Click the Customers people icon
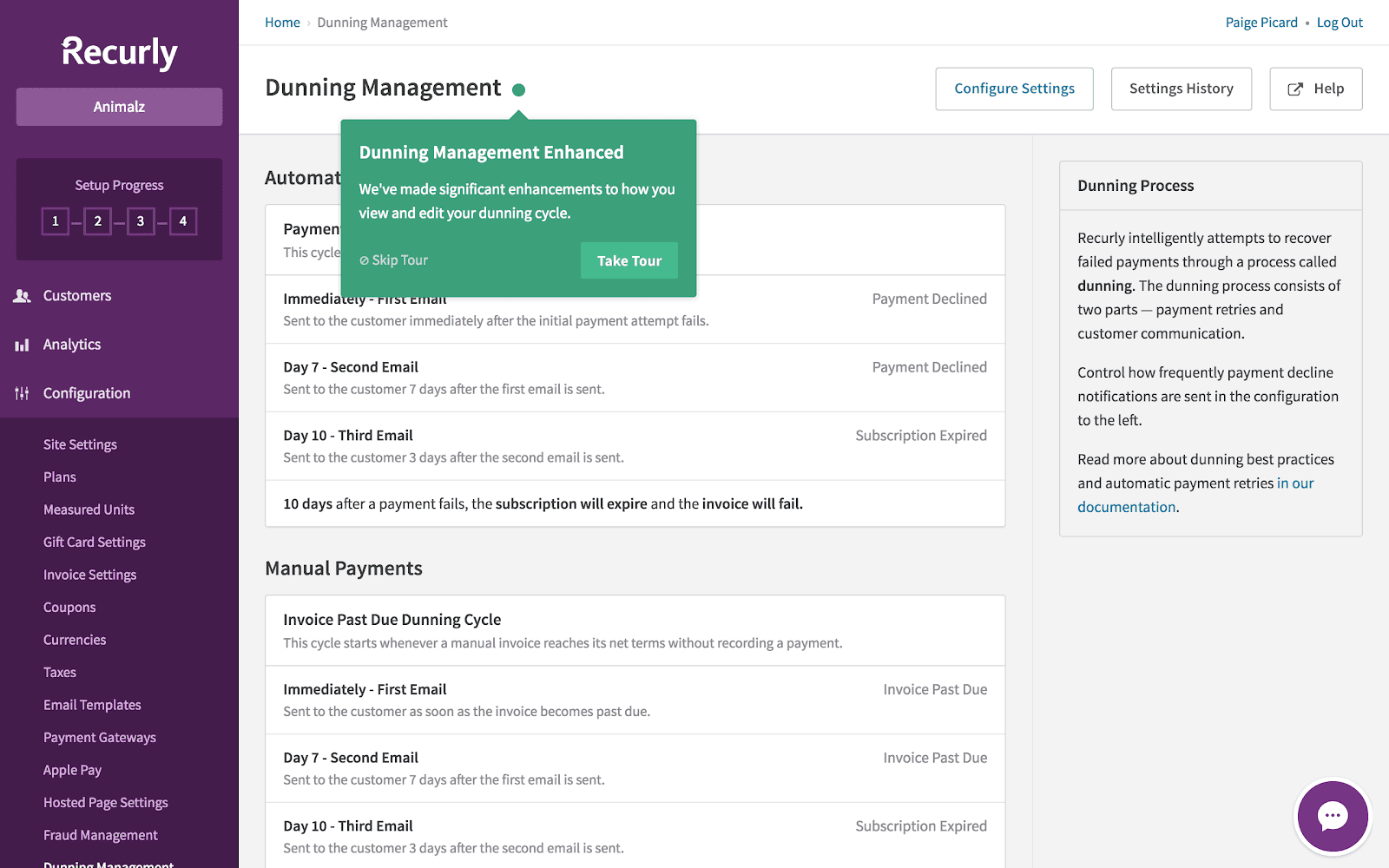This screenshot has width=1389, height=868. pyautogui.click(x=23, y=296)
